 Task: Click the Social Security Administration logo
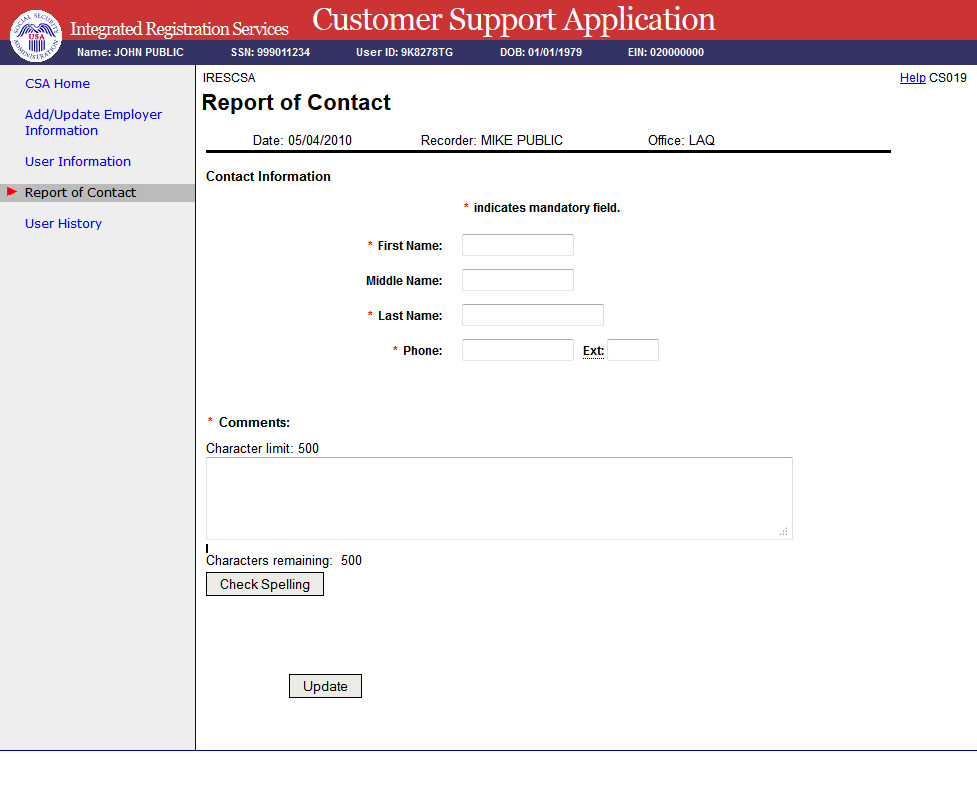(36, 36)
